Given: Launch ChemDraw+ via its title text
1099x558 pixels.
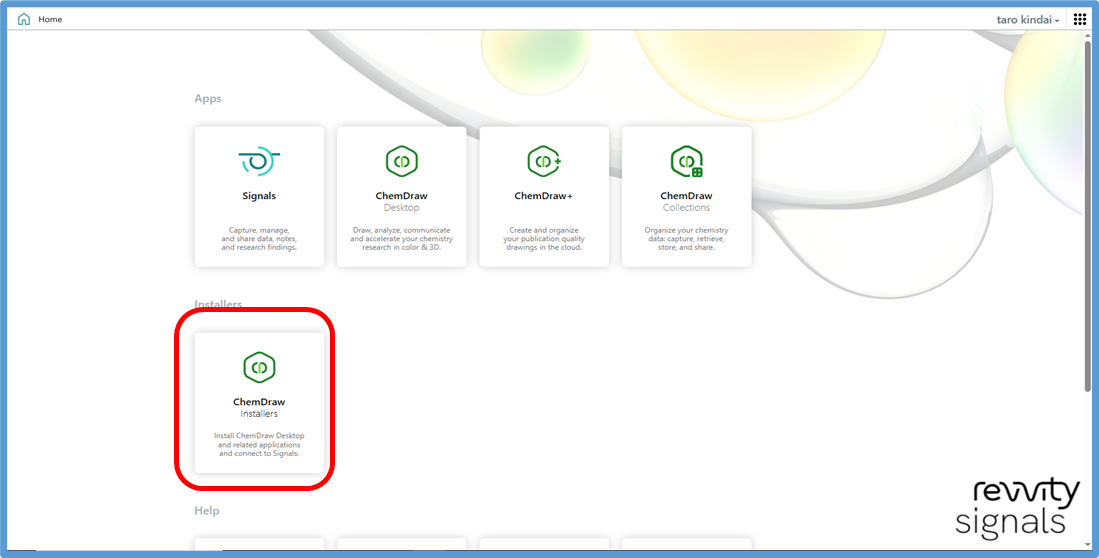Looking at the screenshot, I should [x=544, y=196].
